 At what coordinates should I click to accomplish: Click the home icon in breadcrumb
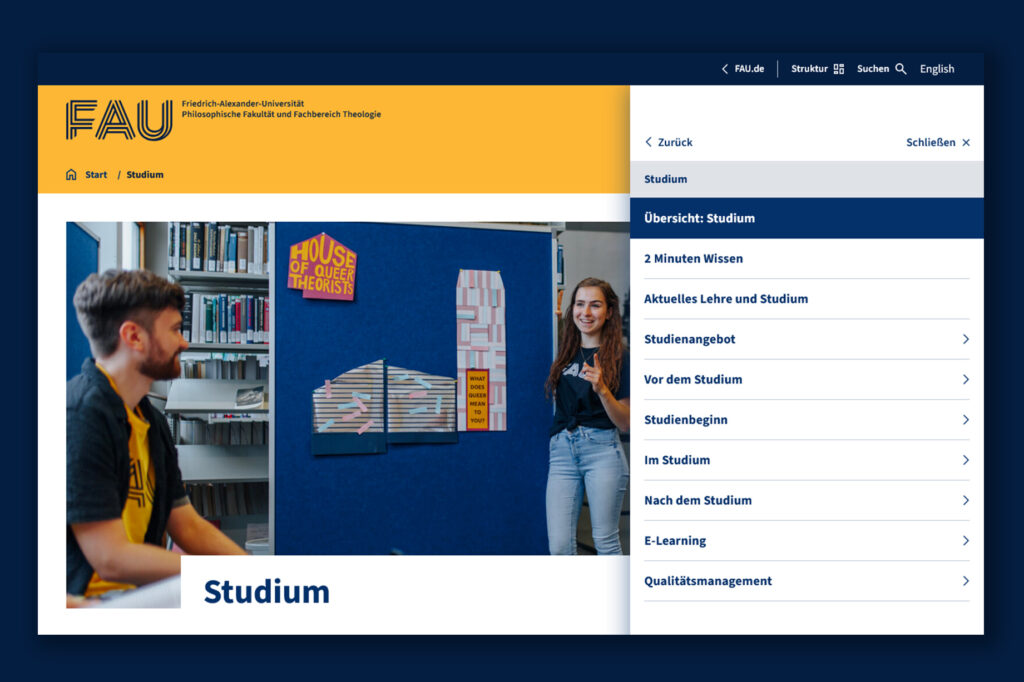tap(71, 175)
